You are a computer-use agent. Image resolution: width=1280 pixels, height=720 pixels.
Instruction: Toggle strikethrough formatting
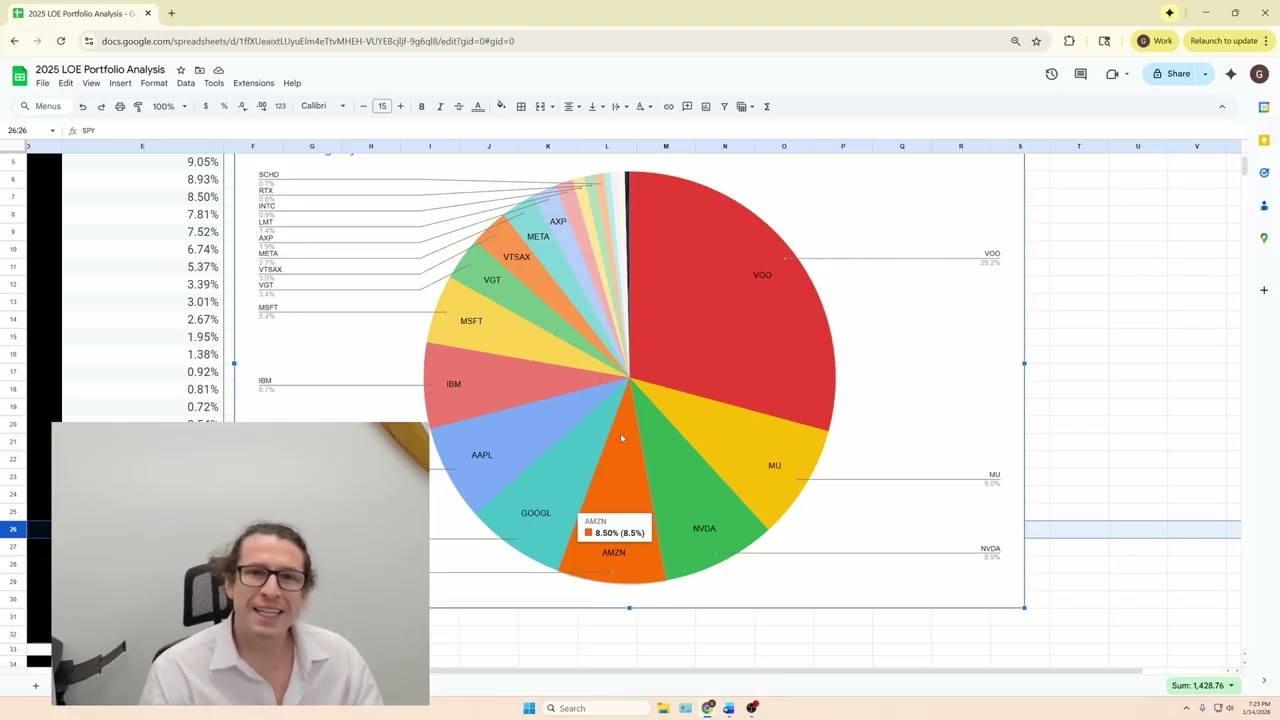[x=459, y=106]
